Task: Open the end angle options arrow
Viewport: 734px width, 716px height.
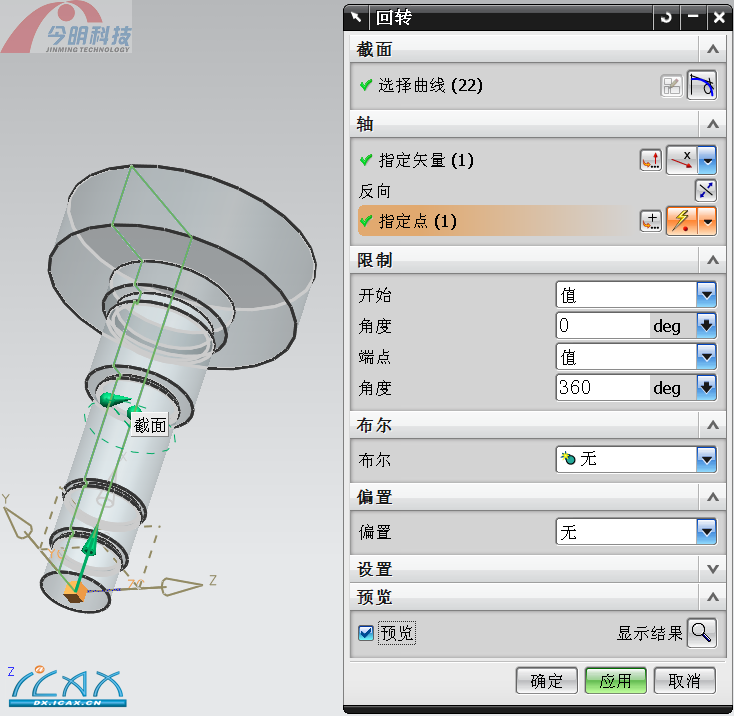Action: pos(706,387)
